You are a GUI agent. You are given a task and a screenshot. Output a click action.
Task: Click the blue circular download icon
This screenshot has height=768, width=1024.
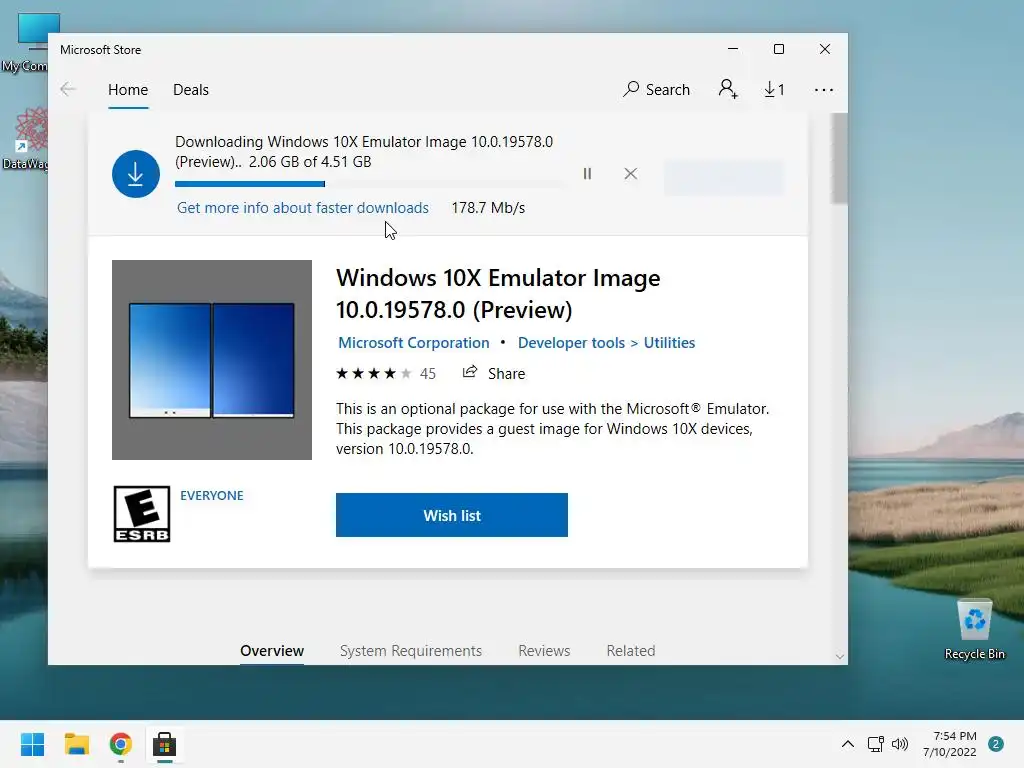136,174
